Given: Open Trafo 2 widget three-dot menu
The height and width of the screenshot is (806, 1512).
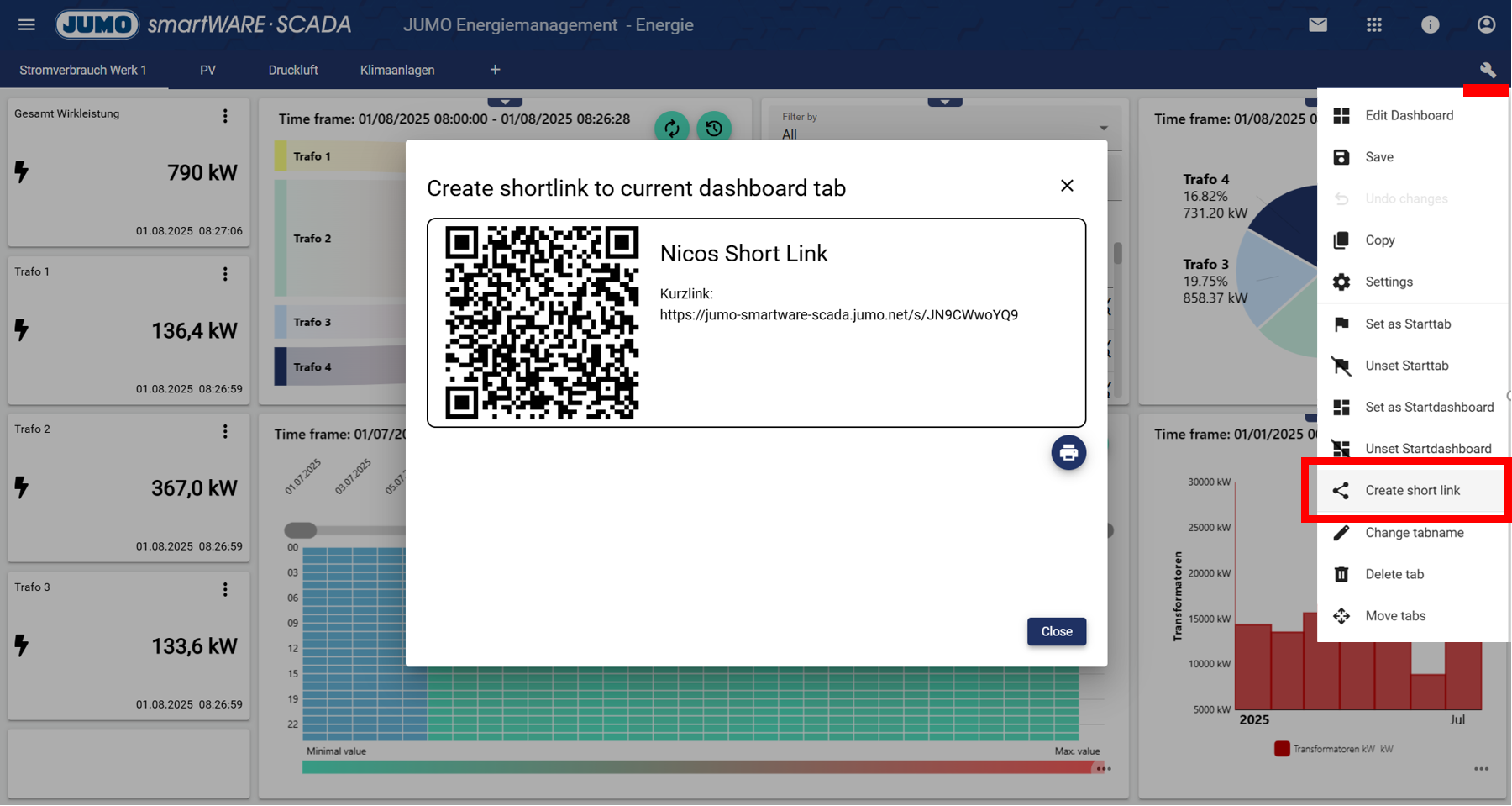Looking at the screenshot, I should pyautogui.click(x=225, y=431).
